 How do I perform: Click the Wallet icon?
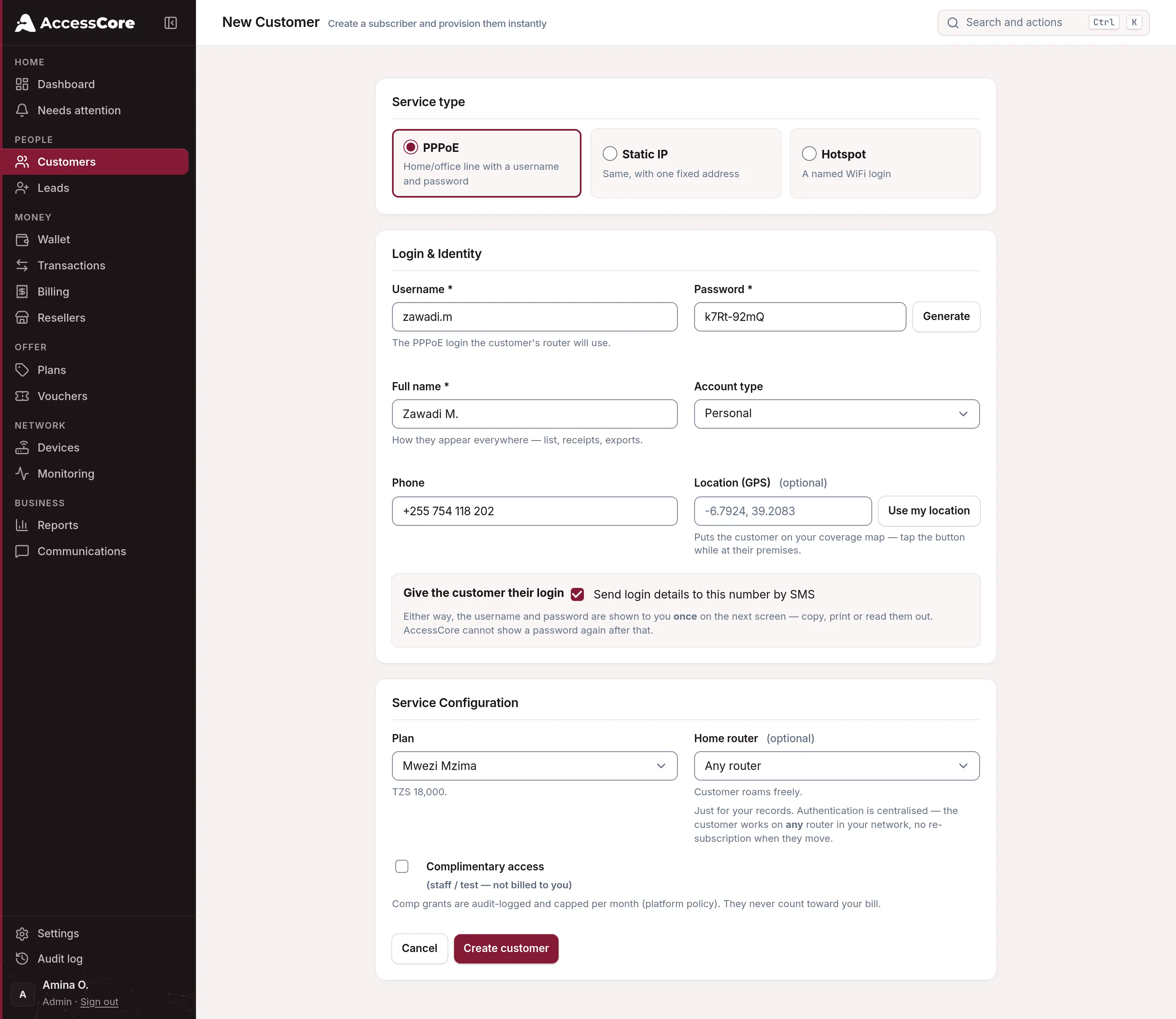pyautogui.click(x=22, y=239)
